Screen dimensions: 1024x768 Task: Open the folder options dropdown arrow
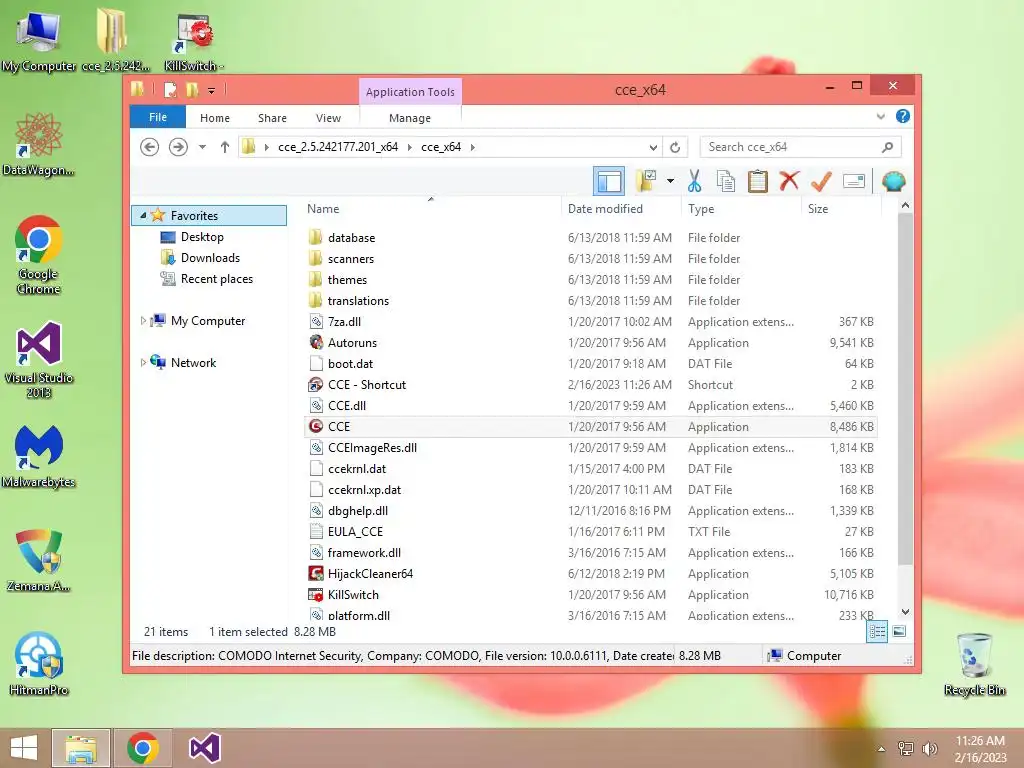coord(670,181)
